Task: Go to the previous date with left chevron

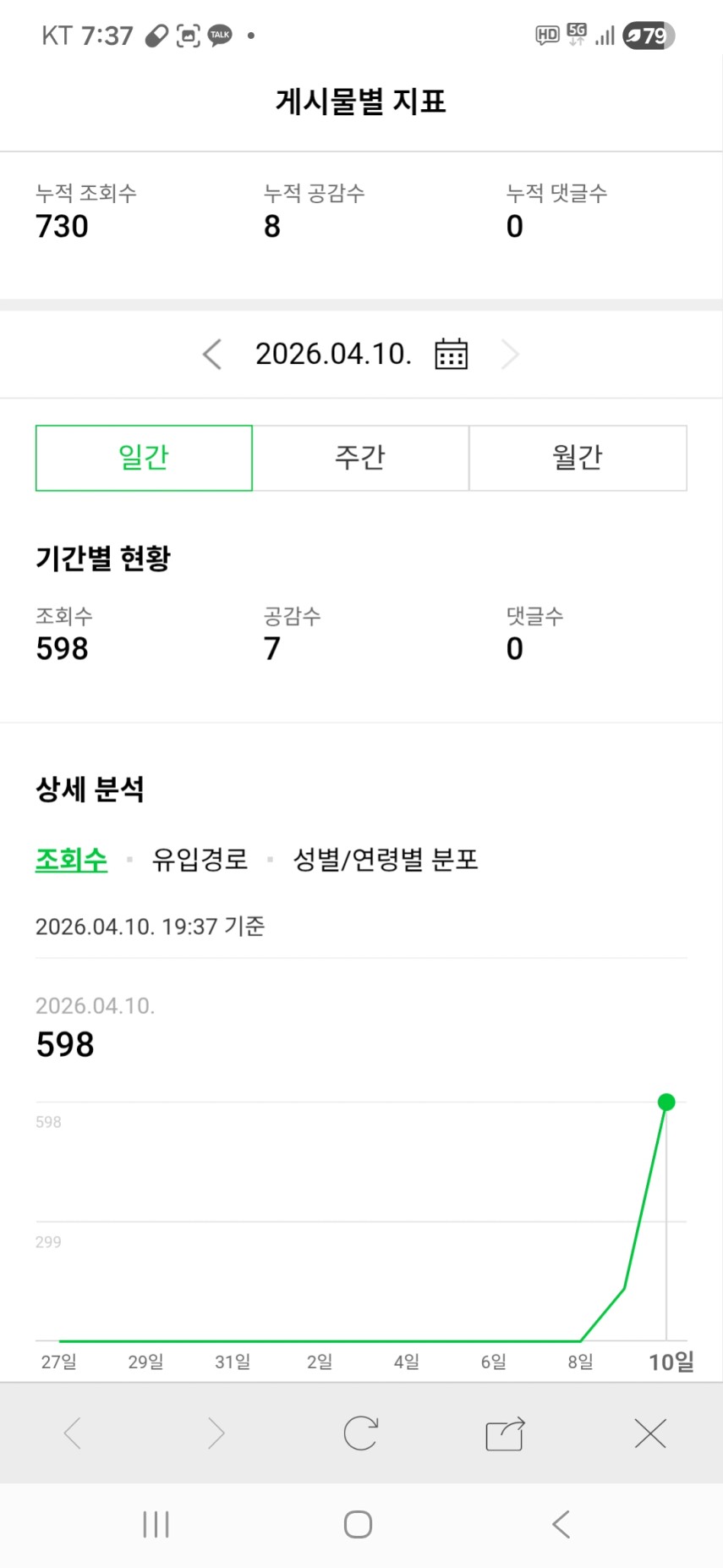Action: [x=212, y=354]
